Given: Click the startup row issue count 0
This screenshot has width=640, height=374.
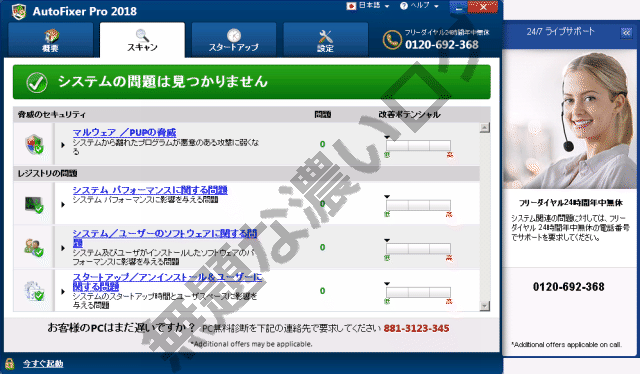Looking at the screenshot, I should (322, 291).
